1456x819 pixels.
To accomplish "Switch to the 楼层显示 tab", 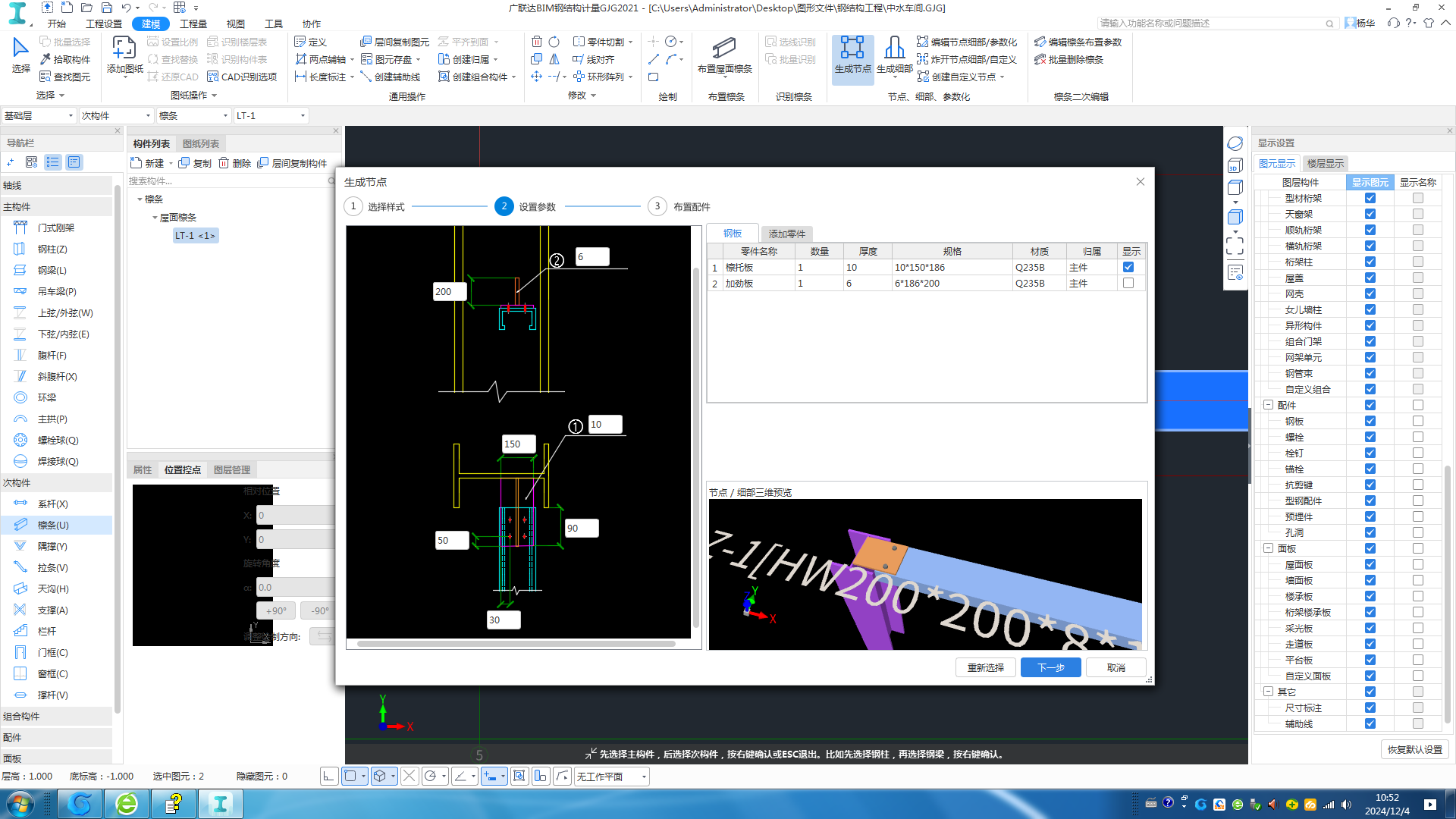I will click(1325, 163).
